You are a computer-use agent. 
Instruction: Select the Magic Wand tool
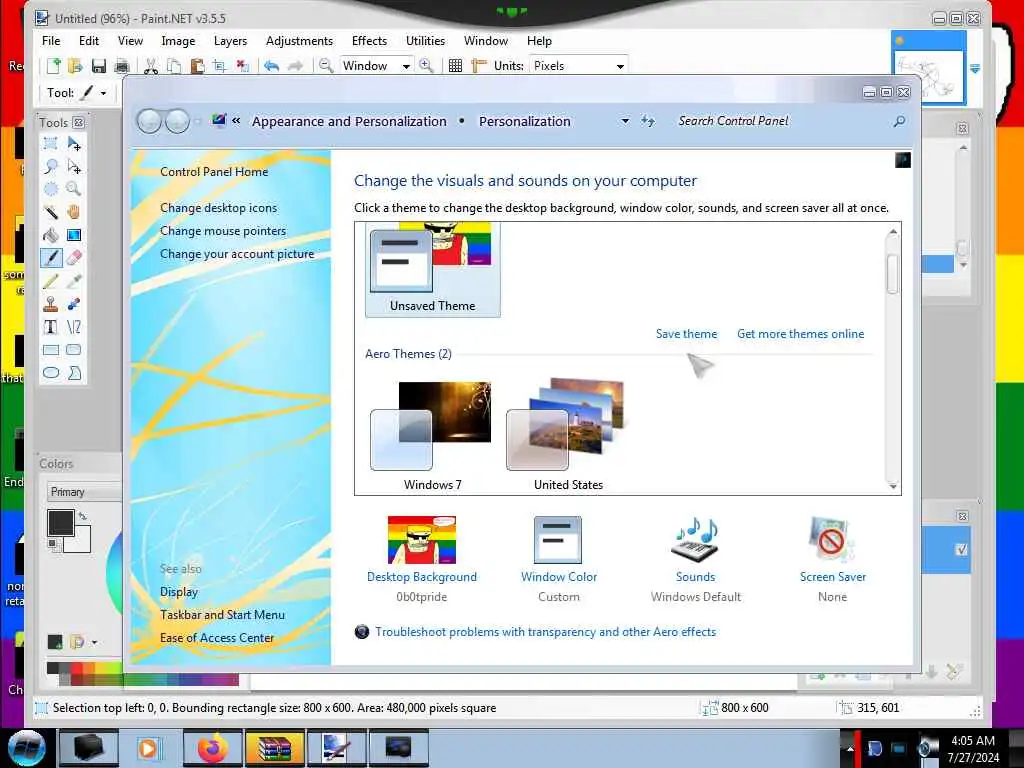(51, 212)
